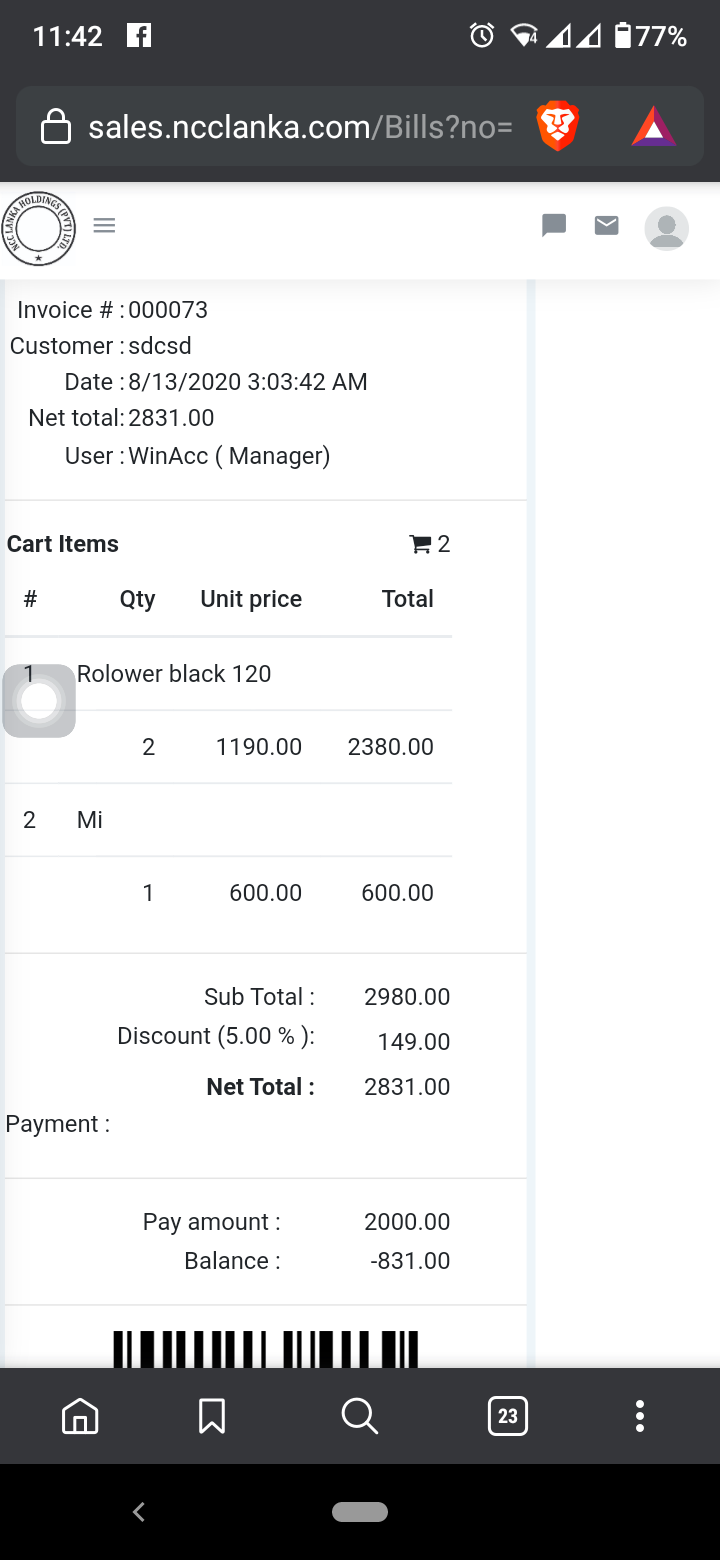Tap the shopping cart icon

tap(420, 544)
